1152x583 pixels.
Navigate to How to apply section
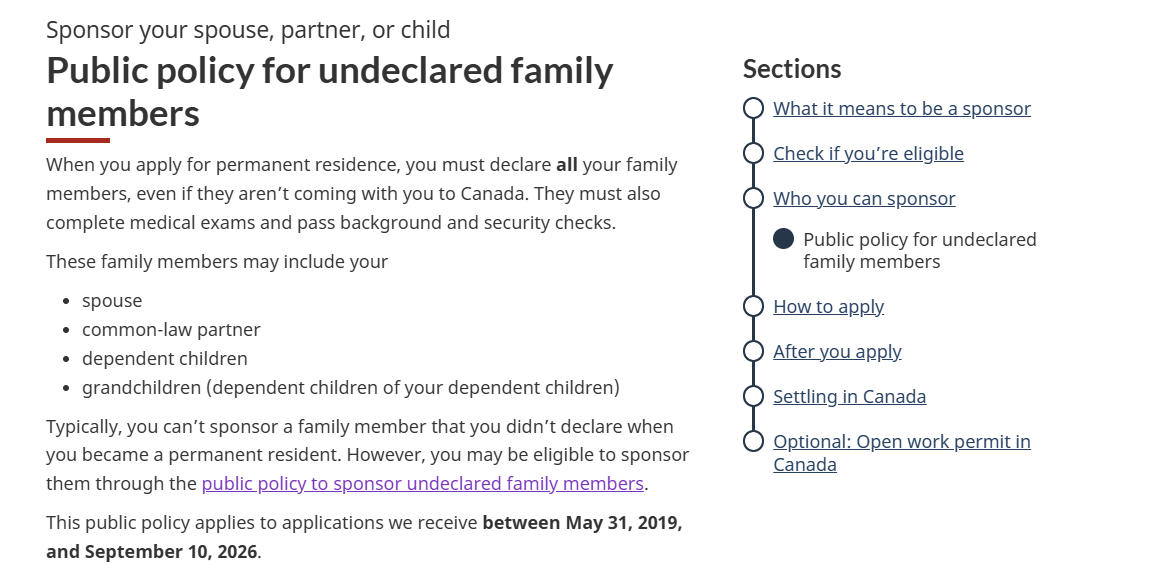pyautogui.click(x=829, y=307)
